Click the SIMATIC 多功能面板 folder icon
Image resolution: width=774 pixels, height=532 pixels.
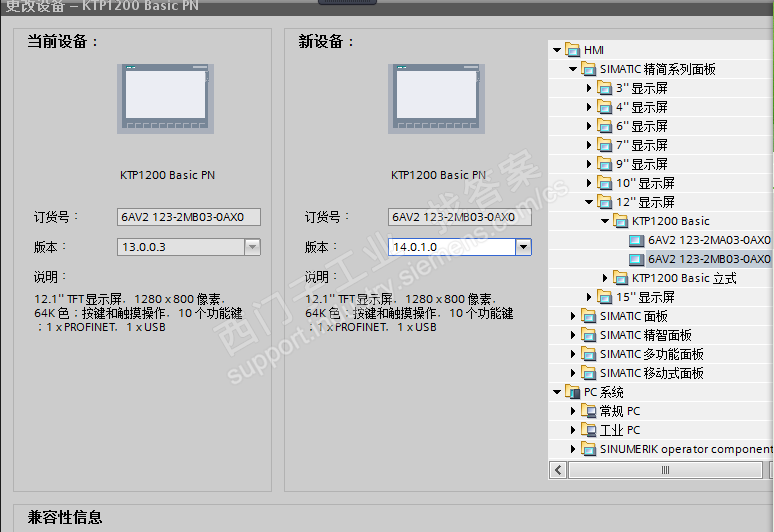point(588,354)
